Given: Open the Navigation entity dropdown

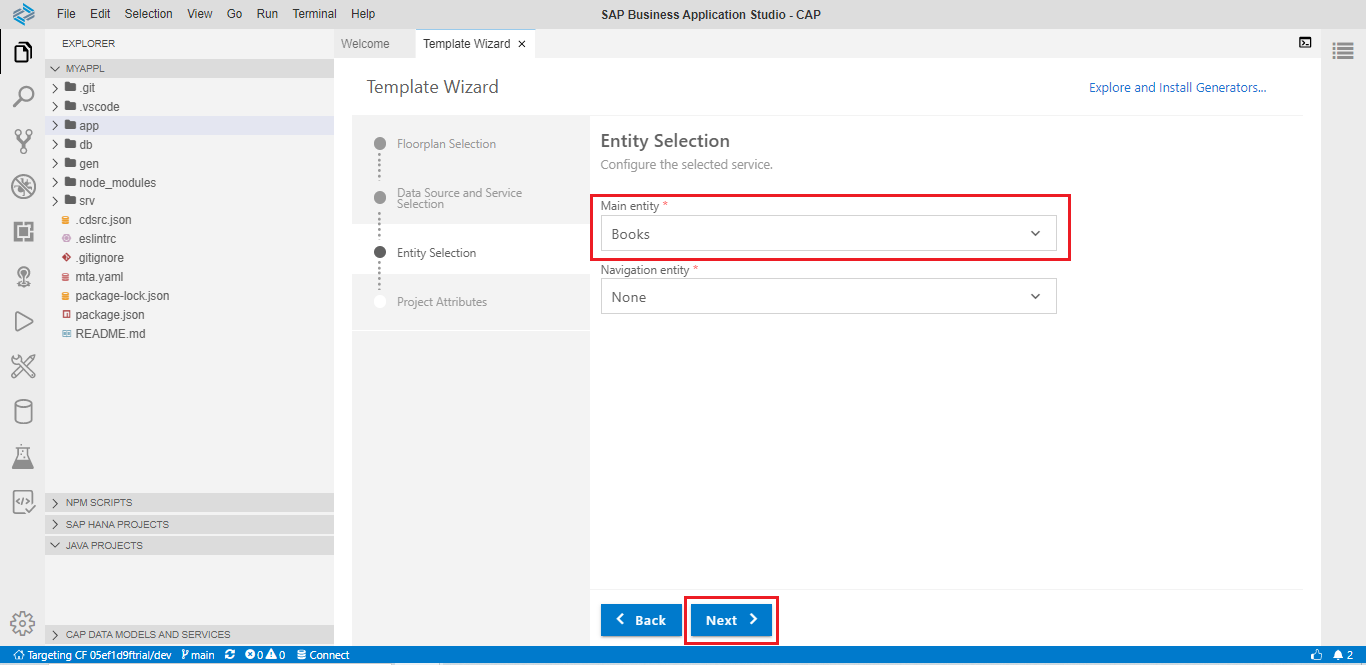Looking at the screenshot, I should 828,297.
